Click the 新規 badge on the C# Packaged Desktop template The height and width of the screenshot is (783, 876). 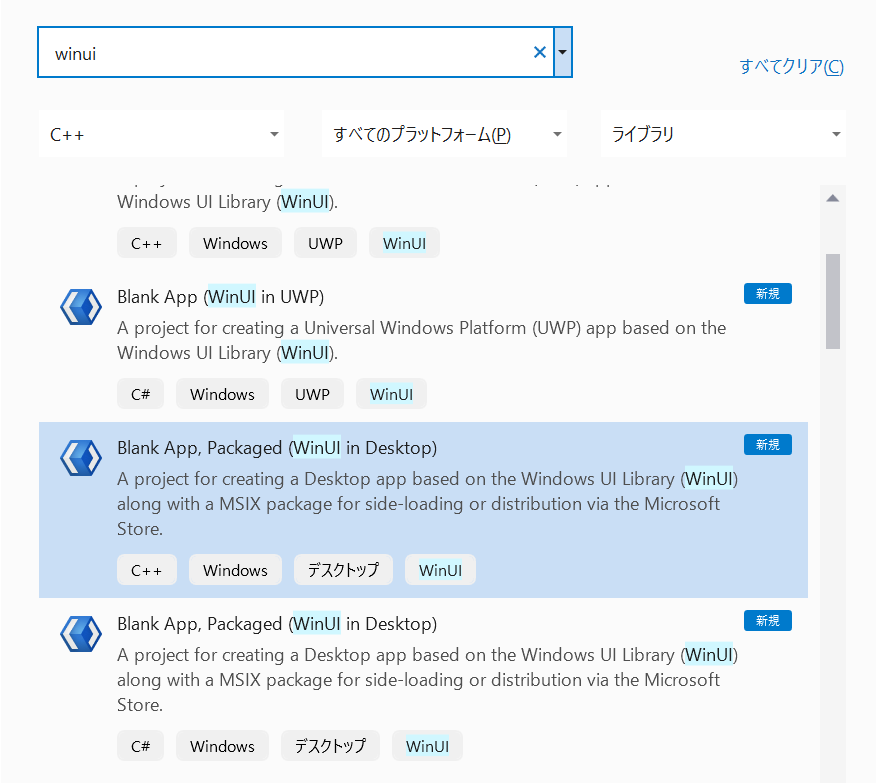tap(768, 620)
